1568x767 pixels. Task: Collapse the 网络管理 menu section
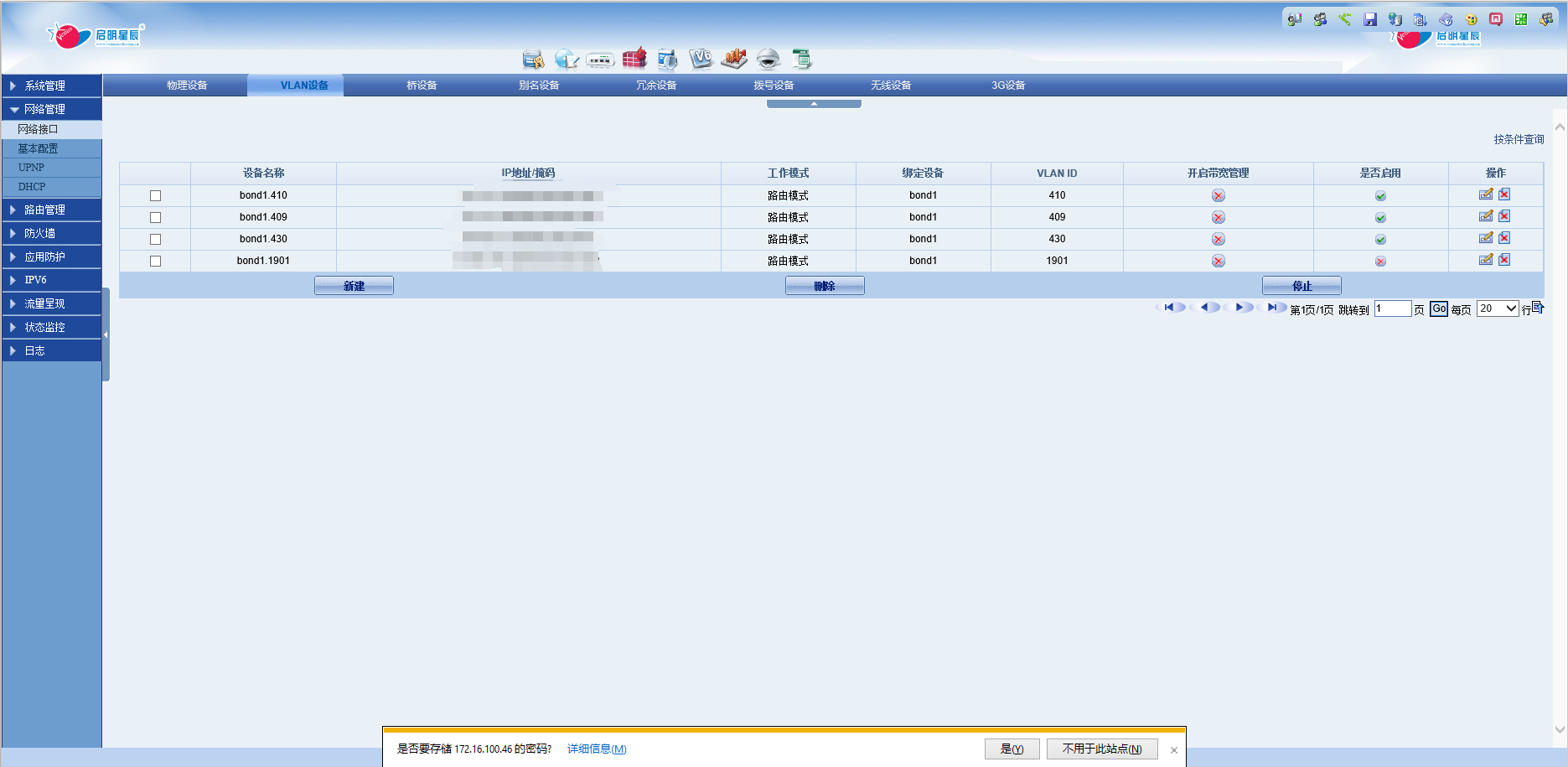52,109
